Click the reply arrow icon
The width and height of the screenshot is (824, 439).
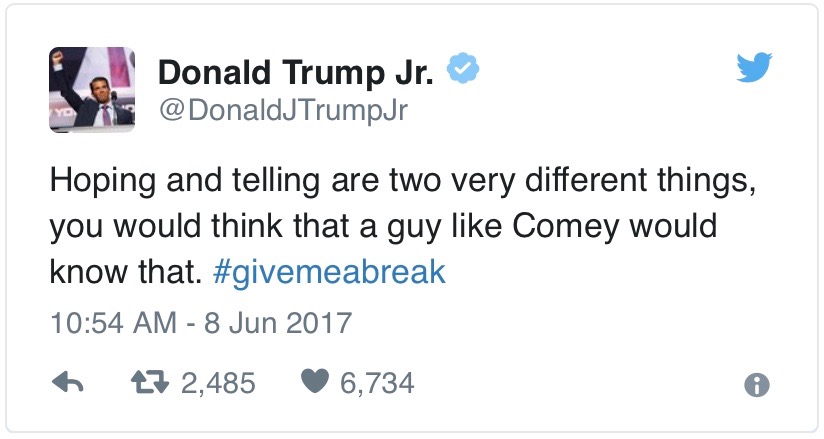click(x=67, y=383)
